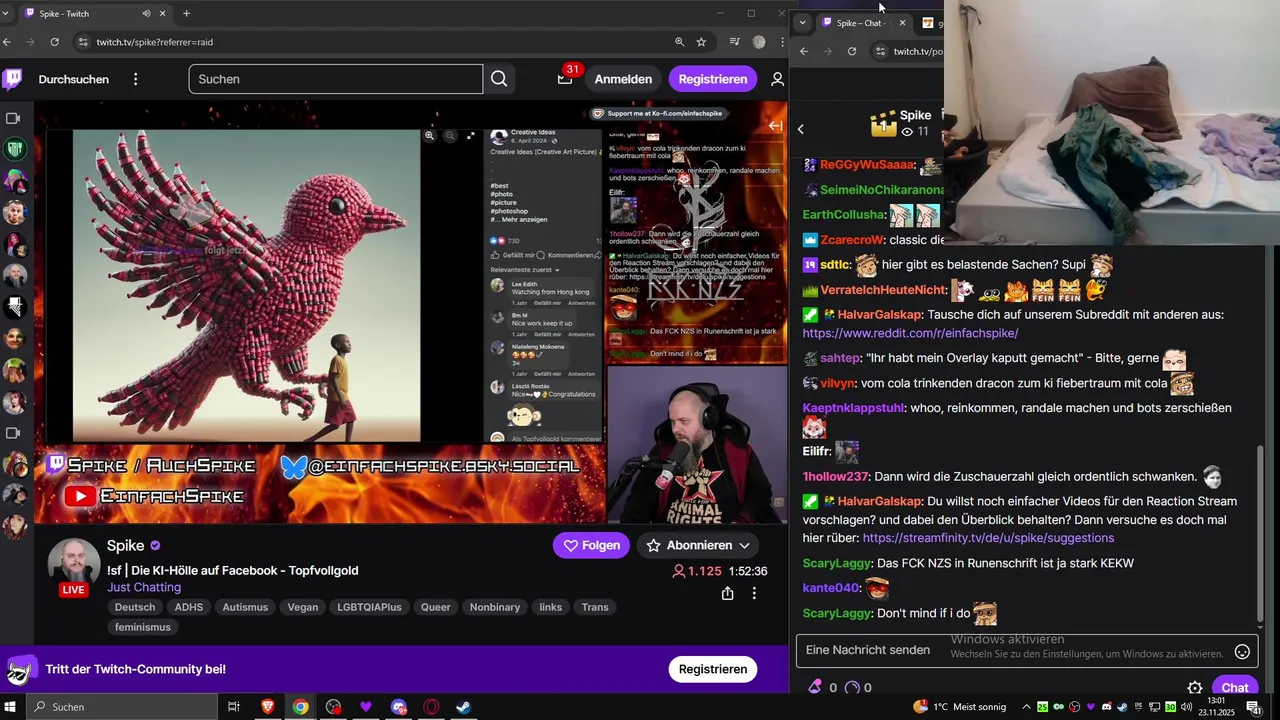This screenshot has width=1280, height=720.
Task: Open the three-dot menu next to Durchsuchen
Action: [136, 79]
